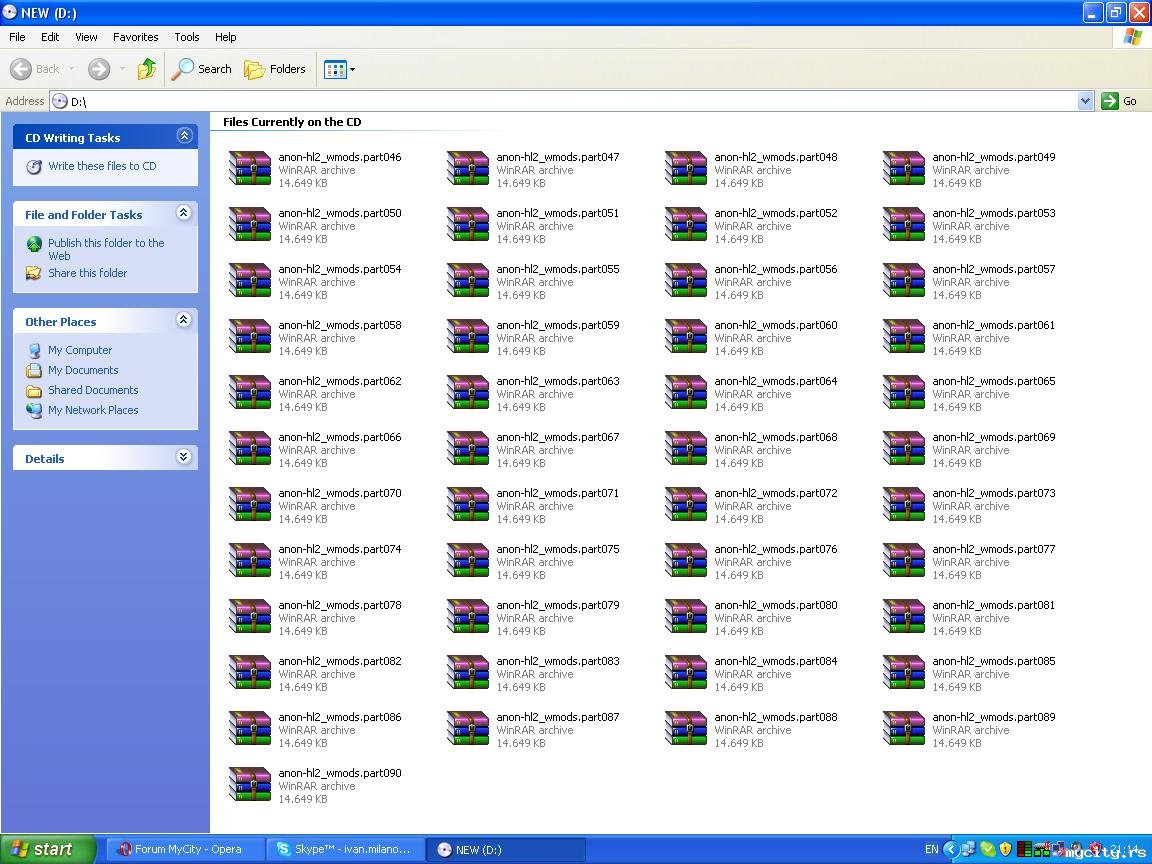Select the part048 WinRAR archive icon

click(x=686, y=168)
